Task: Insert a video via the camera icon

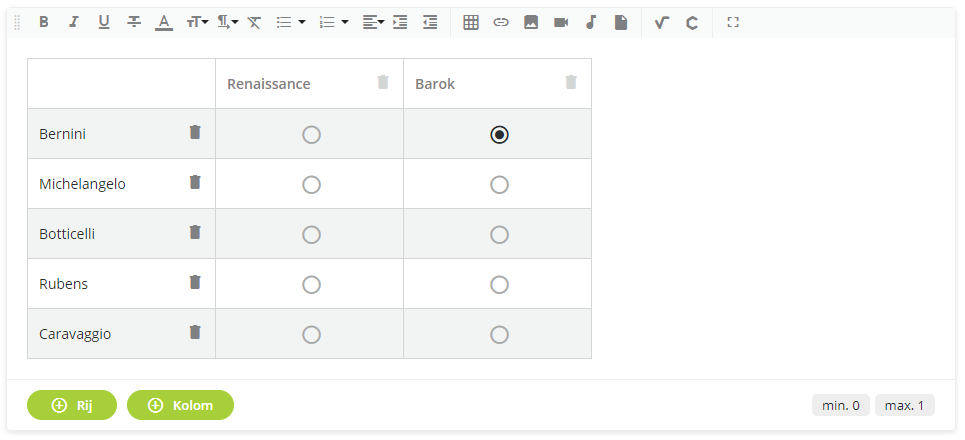Action: pos(561,22)
